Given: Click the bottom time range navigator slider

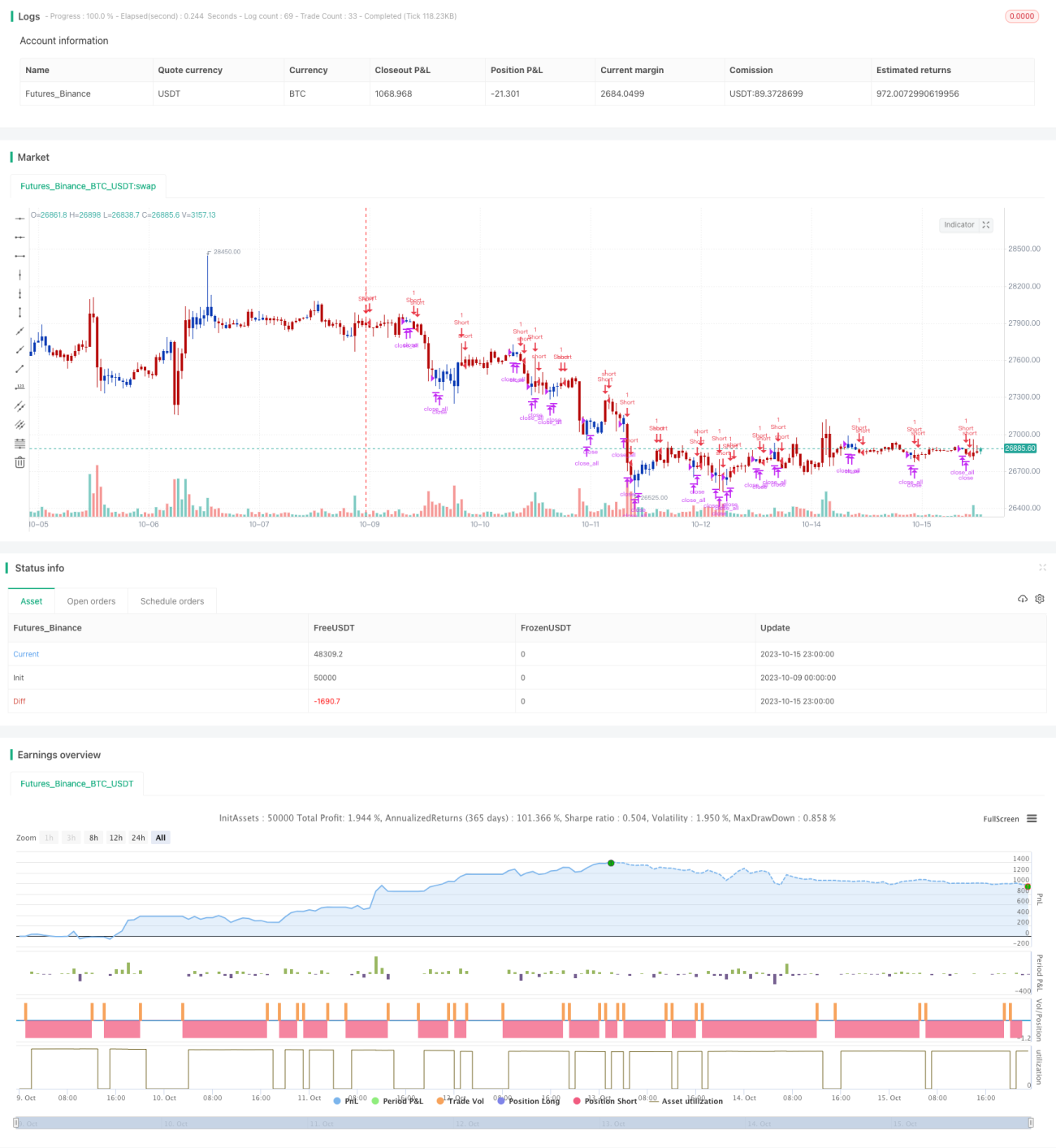Looking at the screenshot, I should point(523,1123).
